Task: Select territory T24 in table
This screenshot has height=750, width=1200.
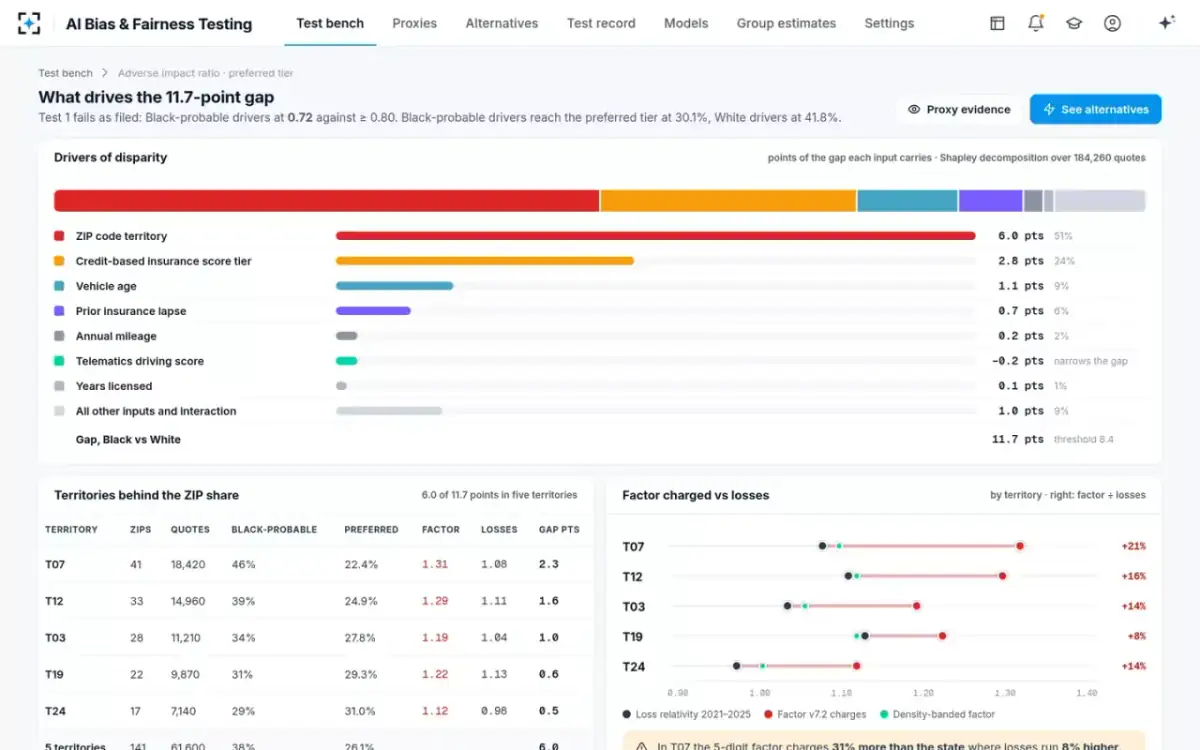Action: click(x=55, y=711)
